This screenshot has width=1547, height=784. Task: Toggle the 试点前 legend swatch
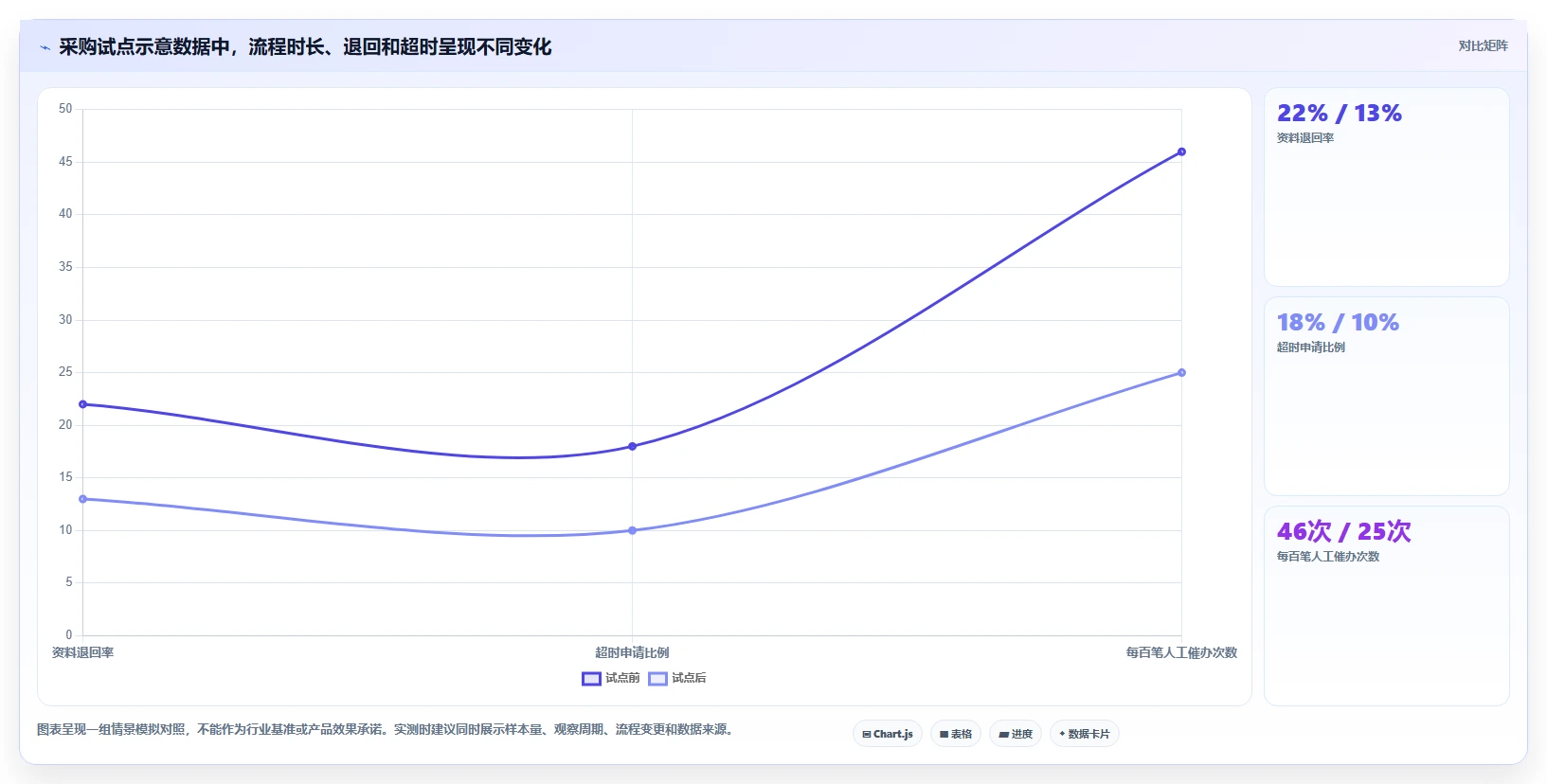591,679
